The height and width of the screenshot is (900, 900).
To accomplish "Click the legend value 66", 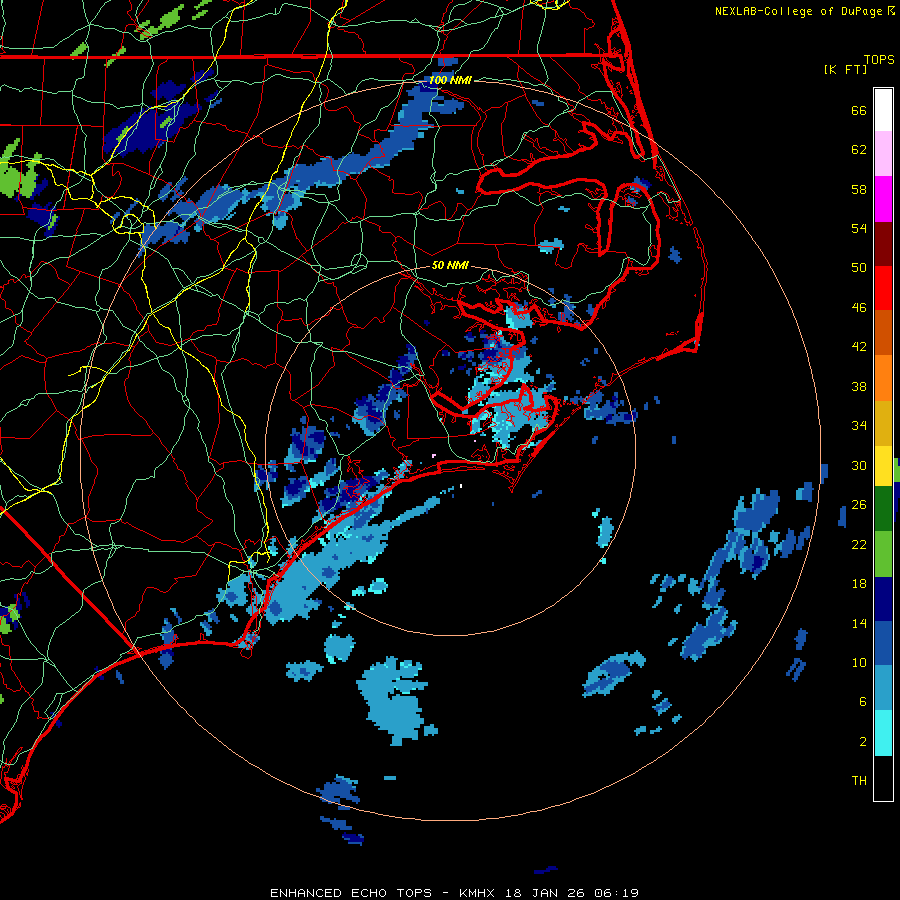I will (x=859, y=110).
